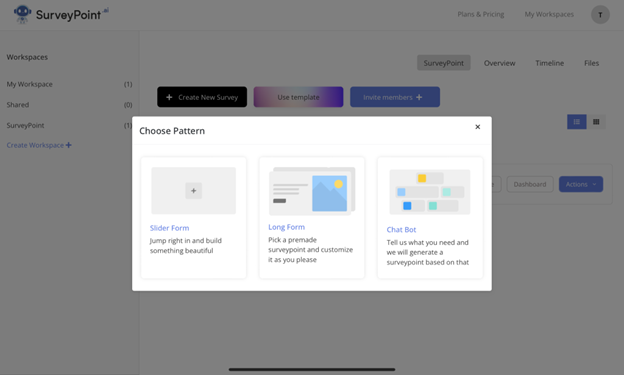Viewport: 624px width, 375px height.
Task: Click the Chat Bot preview image
Action: tap(430, 192)
